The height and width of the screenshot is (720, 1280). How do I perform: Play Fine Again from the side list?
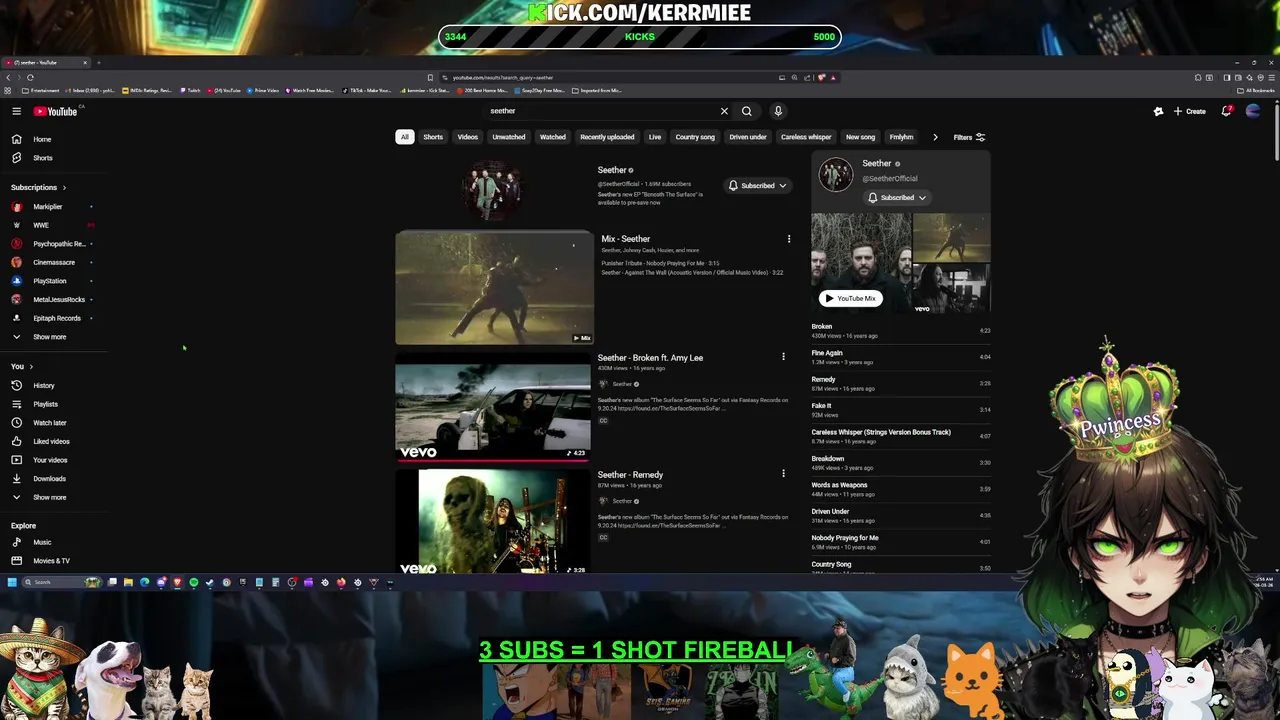click(x=900, y=357)
